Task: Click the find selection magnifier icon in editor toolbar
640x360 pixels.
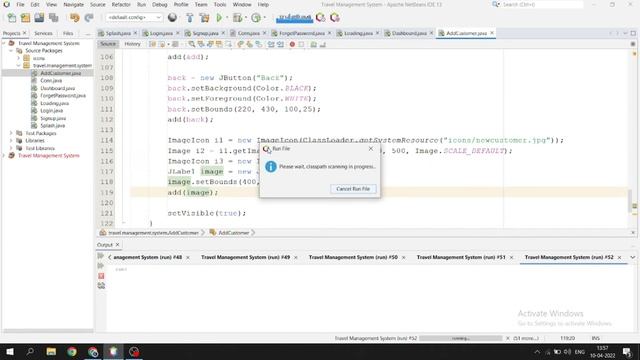Action: (191, 44)
